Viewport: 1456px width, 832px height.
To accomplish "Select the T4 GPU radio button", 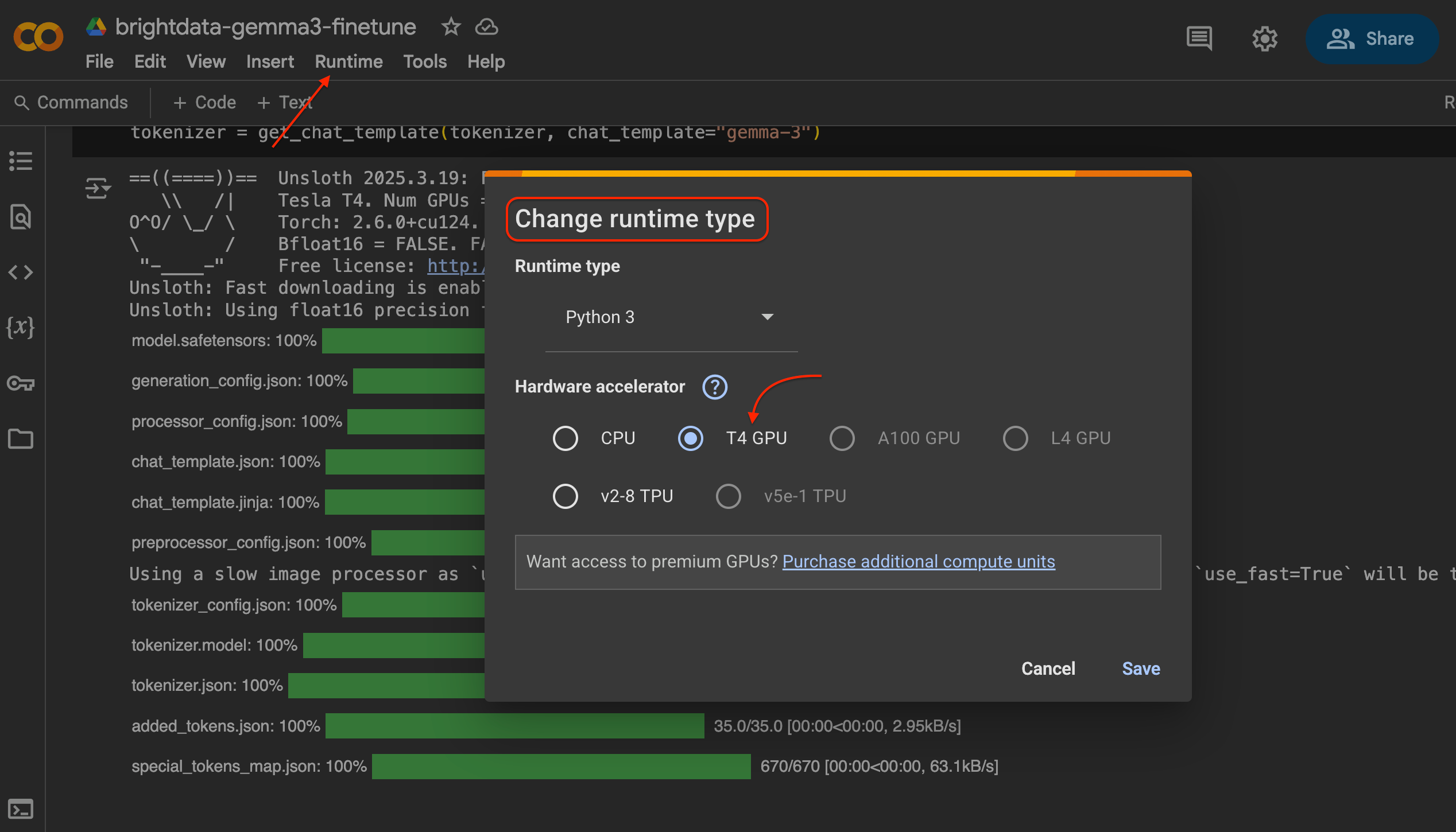I will (691, 438).
